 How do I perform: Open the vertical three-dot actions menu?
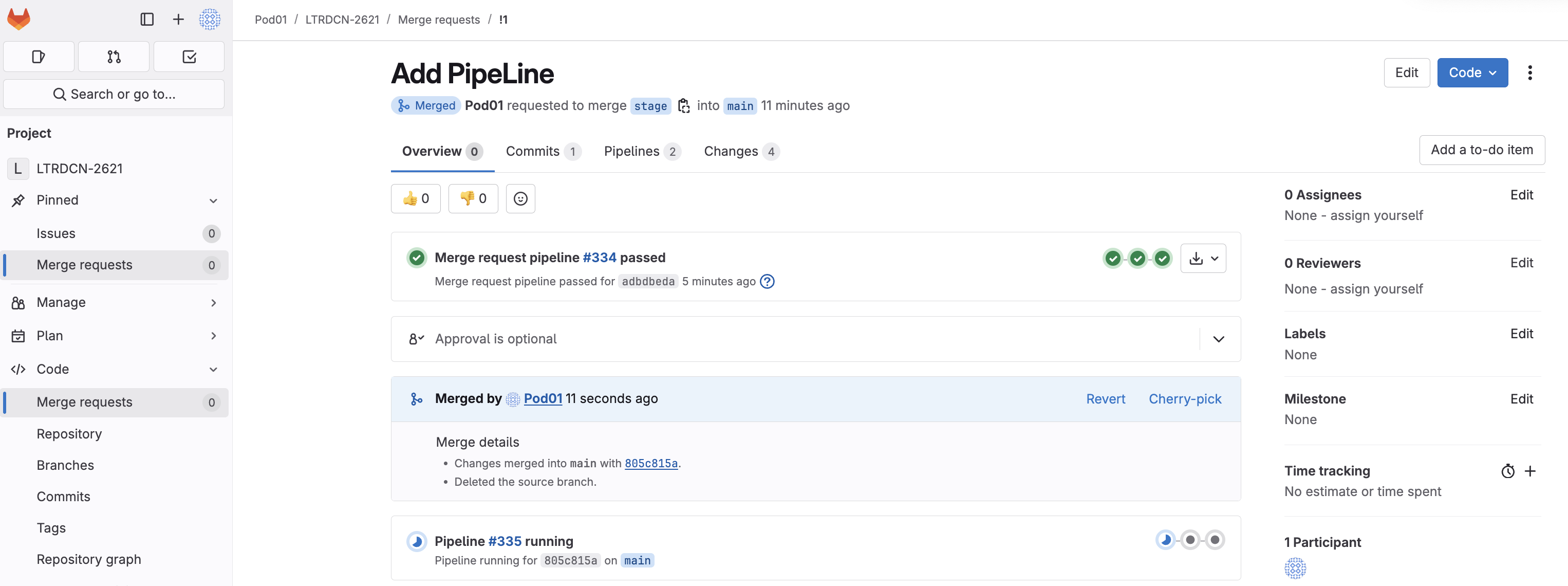click(x=1529, y=73)
